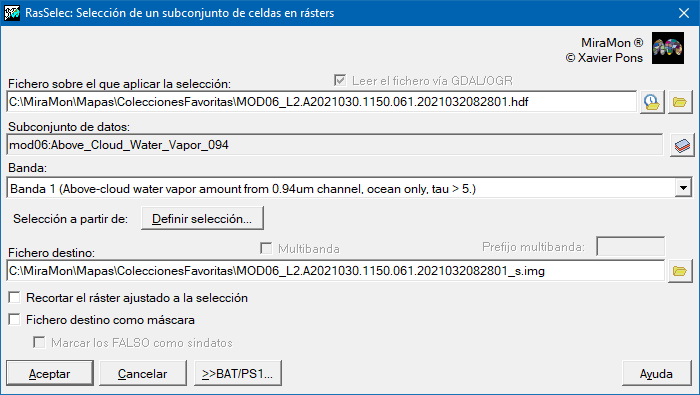Expand the Banda dropdown arrow
The image size is (700, 395).
click(x=683, y=188)
